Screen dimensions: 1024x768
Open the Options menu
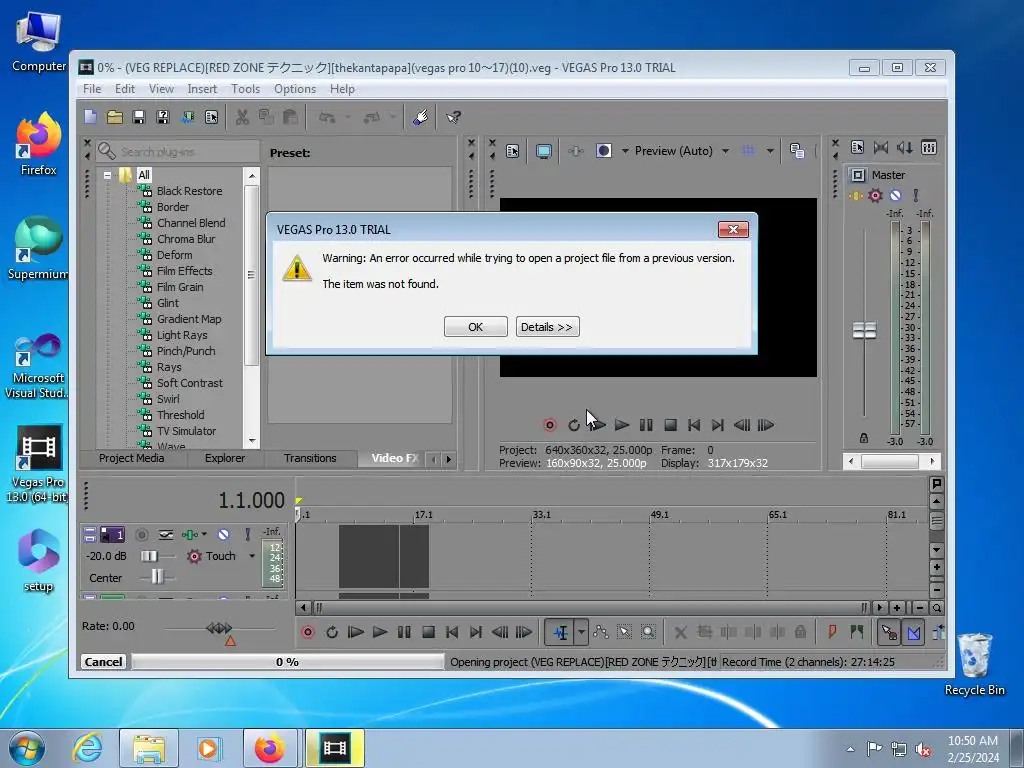click(x=295, y=89)
